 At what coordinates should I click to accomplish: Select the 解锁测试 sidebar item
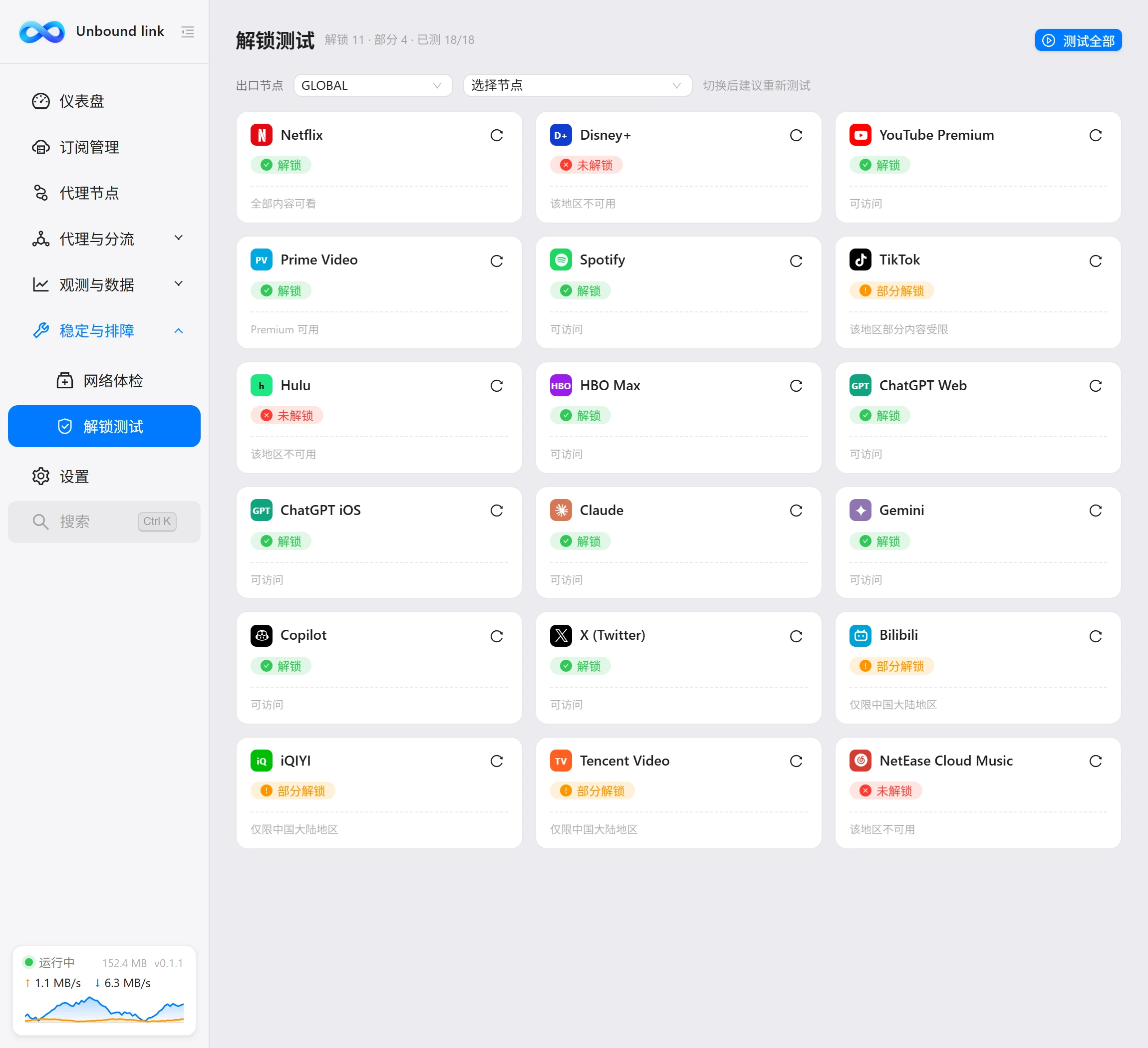[x=104, y=426]
